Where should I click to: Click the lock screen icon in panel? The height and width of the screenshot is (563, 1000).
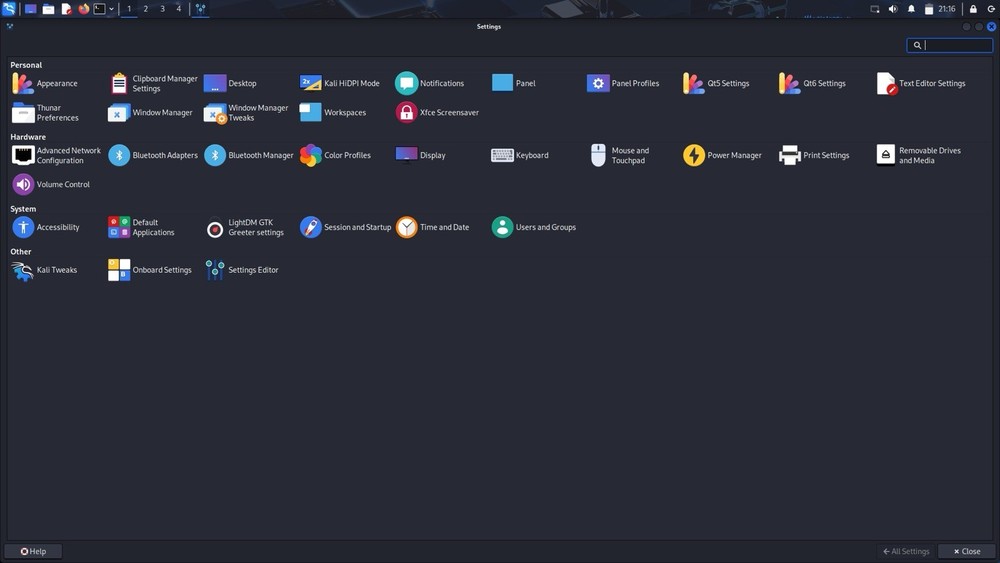tap(973, 9)
